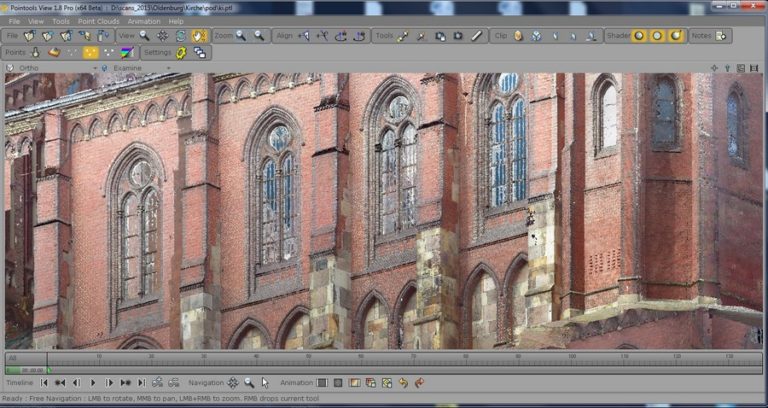Select the white ruler line tool in Tools group
Screen dimensions: 768x408
coord(477,36)
